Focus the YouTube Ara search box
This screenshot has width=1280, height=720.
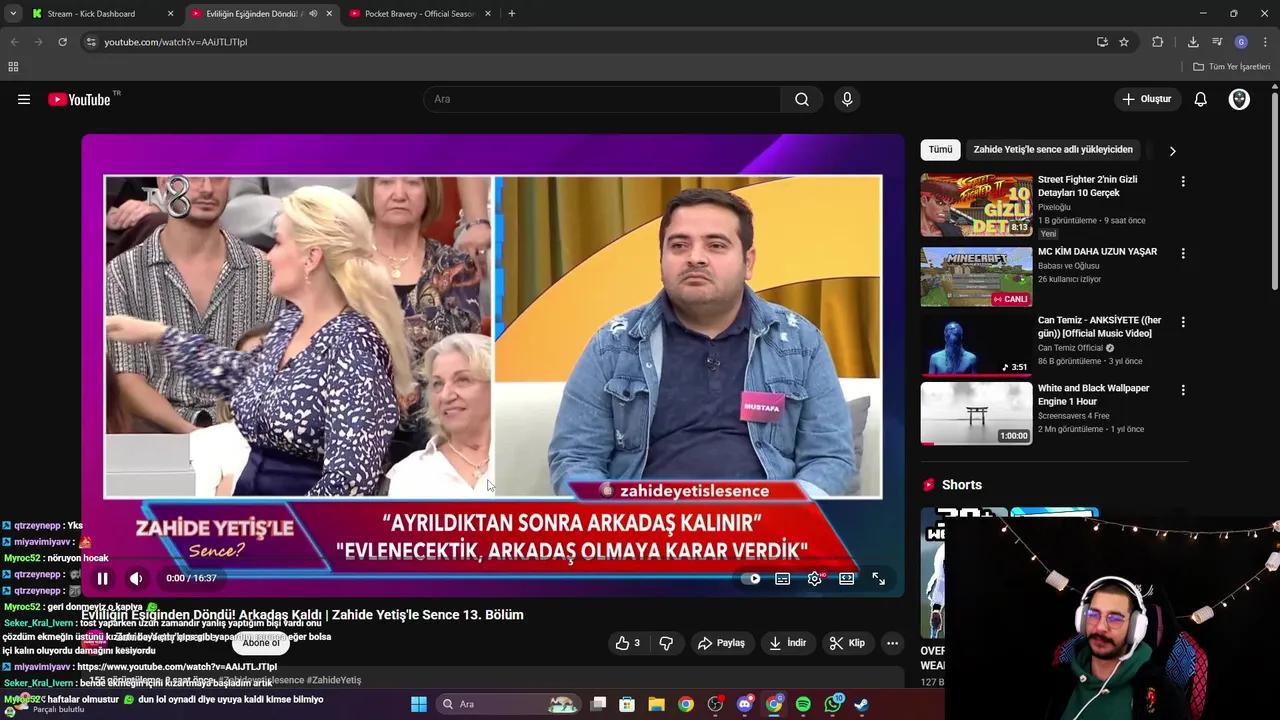[x=602, y=99]
